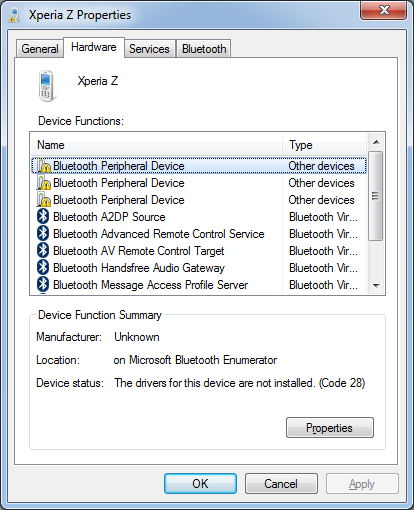The image size is (414, 510).
Task: Click the title bar device icon
Action: [14, 15]
